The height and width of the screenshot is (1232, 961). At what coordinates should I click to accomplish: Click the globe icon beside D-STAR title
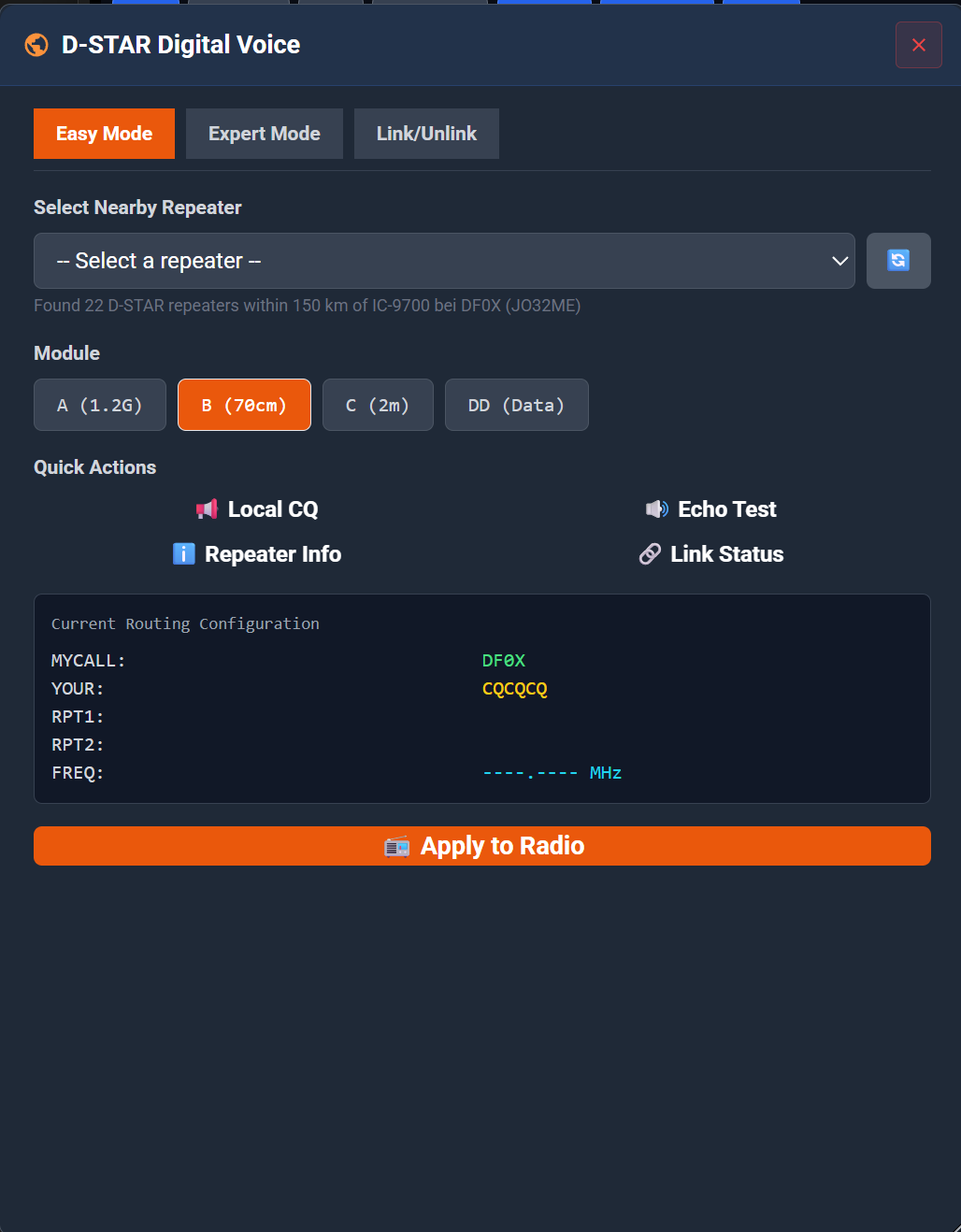click(36, 44)
